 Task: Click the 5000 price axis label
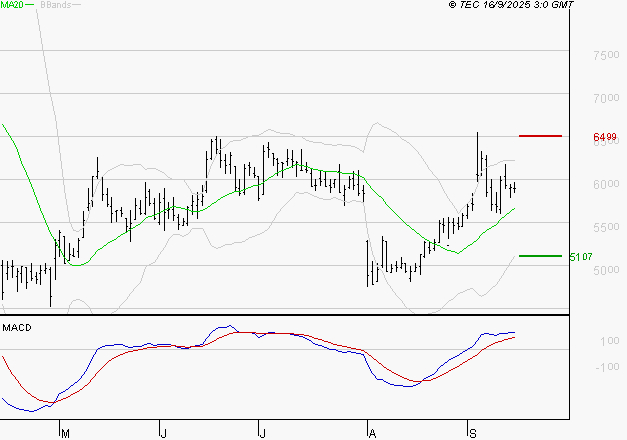606,271
